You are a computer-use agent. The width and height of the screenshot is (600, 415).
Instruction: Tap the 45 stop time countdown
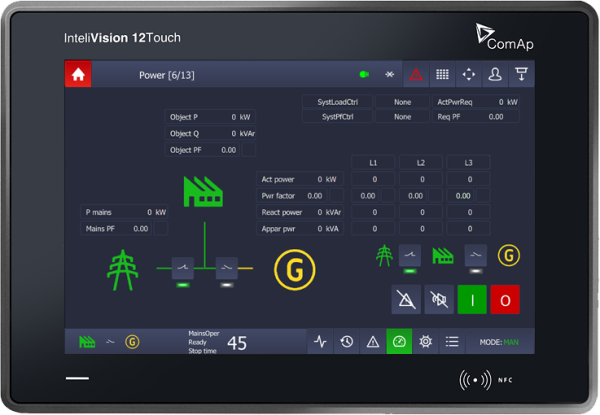[237, 343]
